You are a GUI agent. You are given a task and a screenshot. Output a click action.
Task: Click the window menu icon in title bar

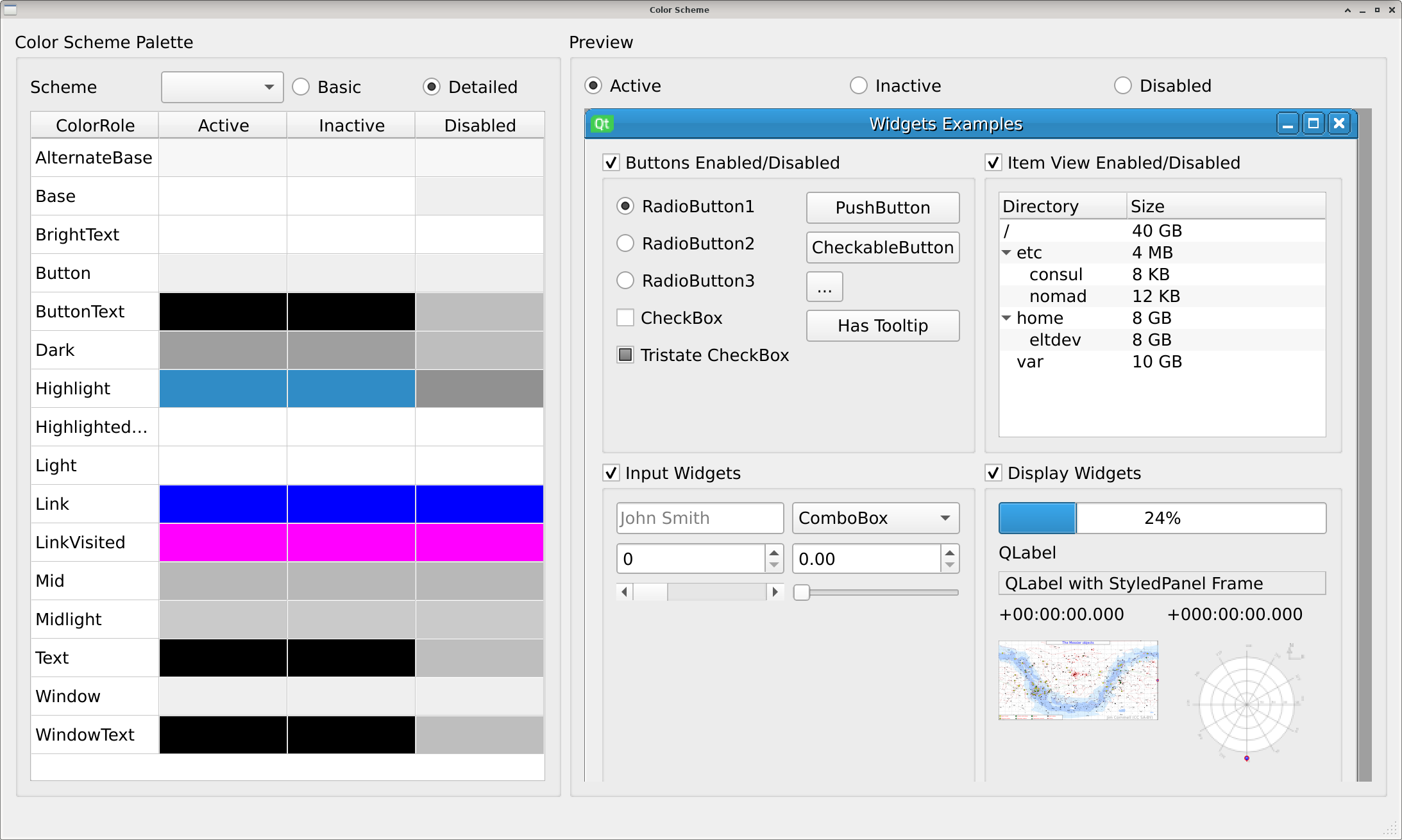[x=10, y=9]
